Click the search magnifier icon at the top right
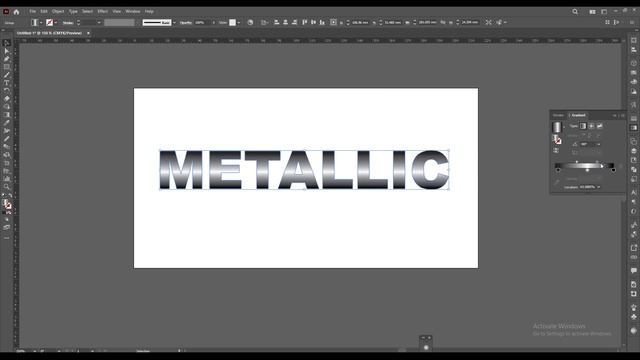The image size is (640, 360). [x=575, y=12]
